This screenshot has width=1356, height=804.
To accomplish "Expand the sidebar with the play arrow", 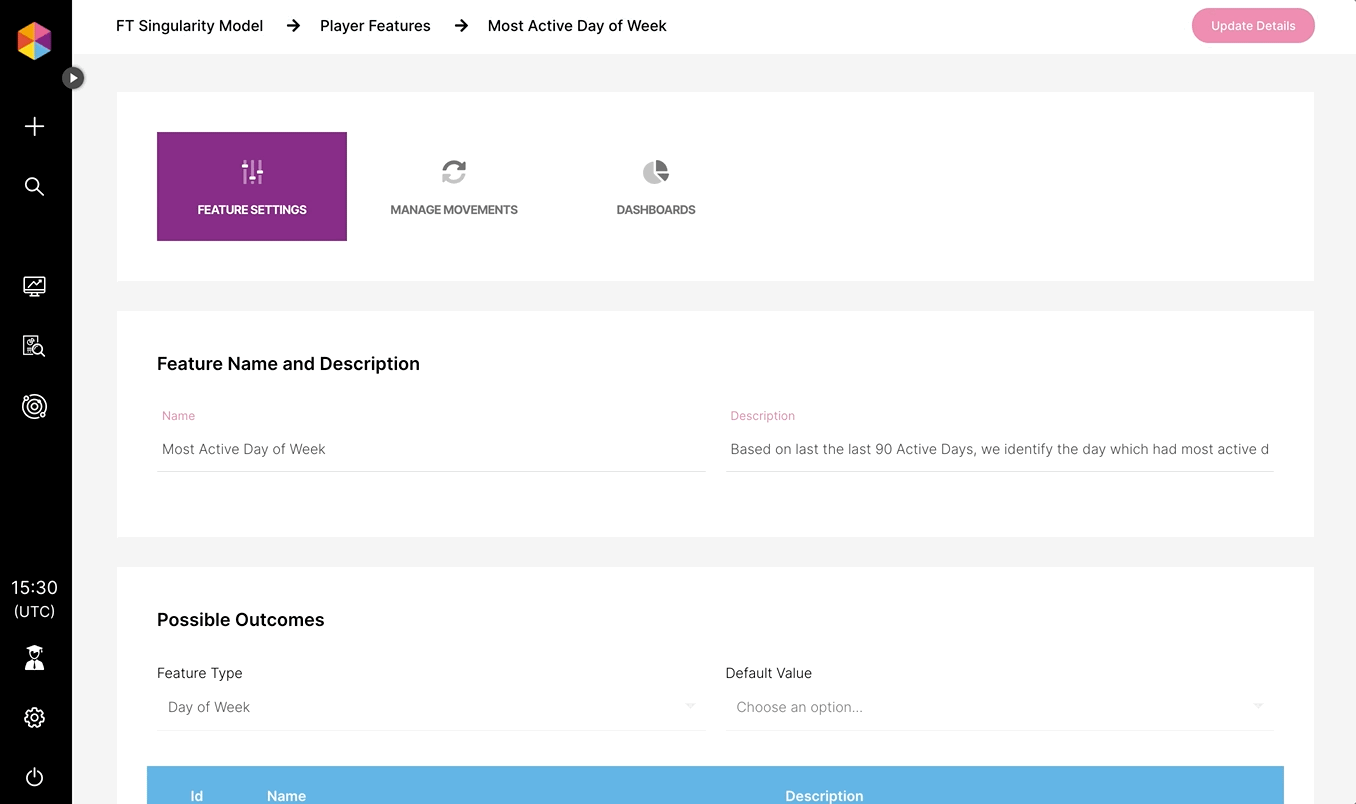I will pos(73,77).
